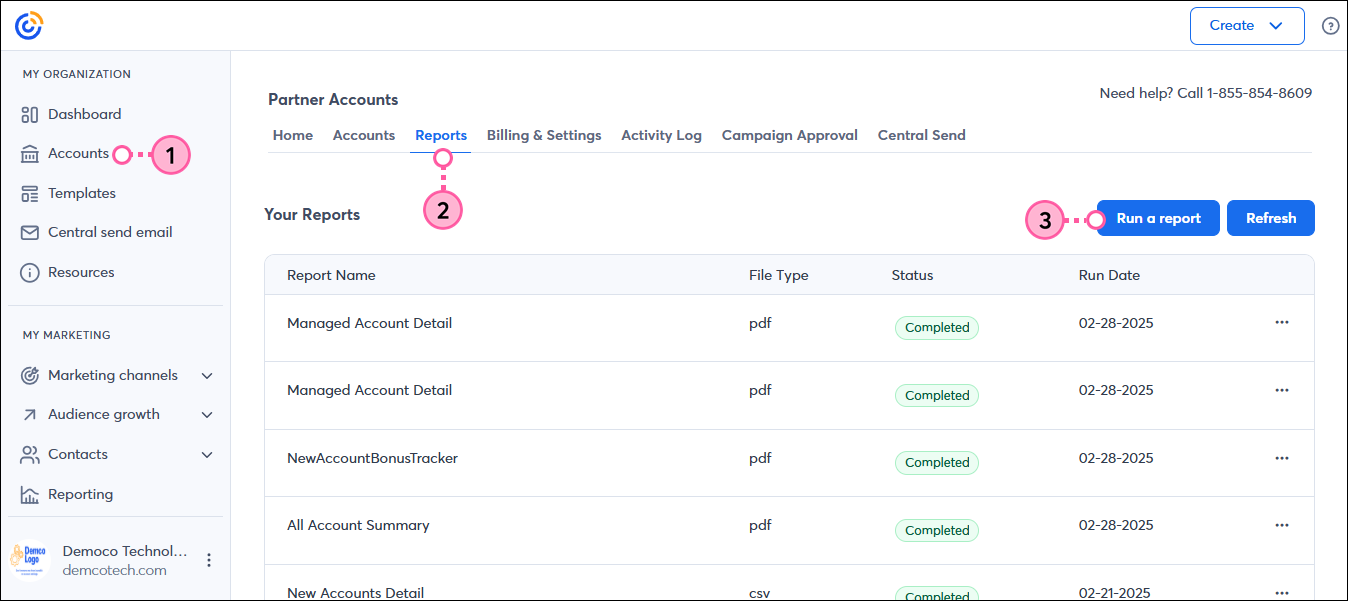Click the Run a report button

1158,218
